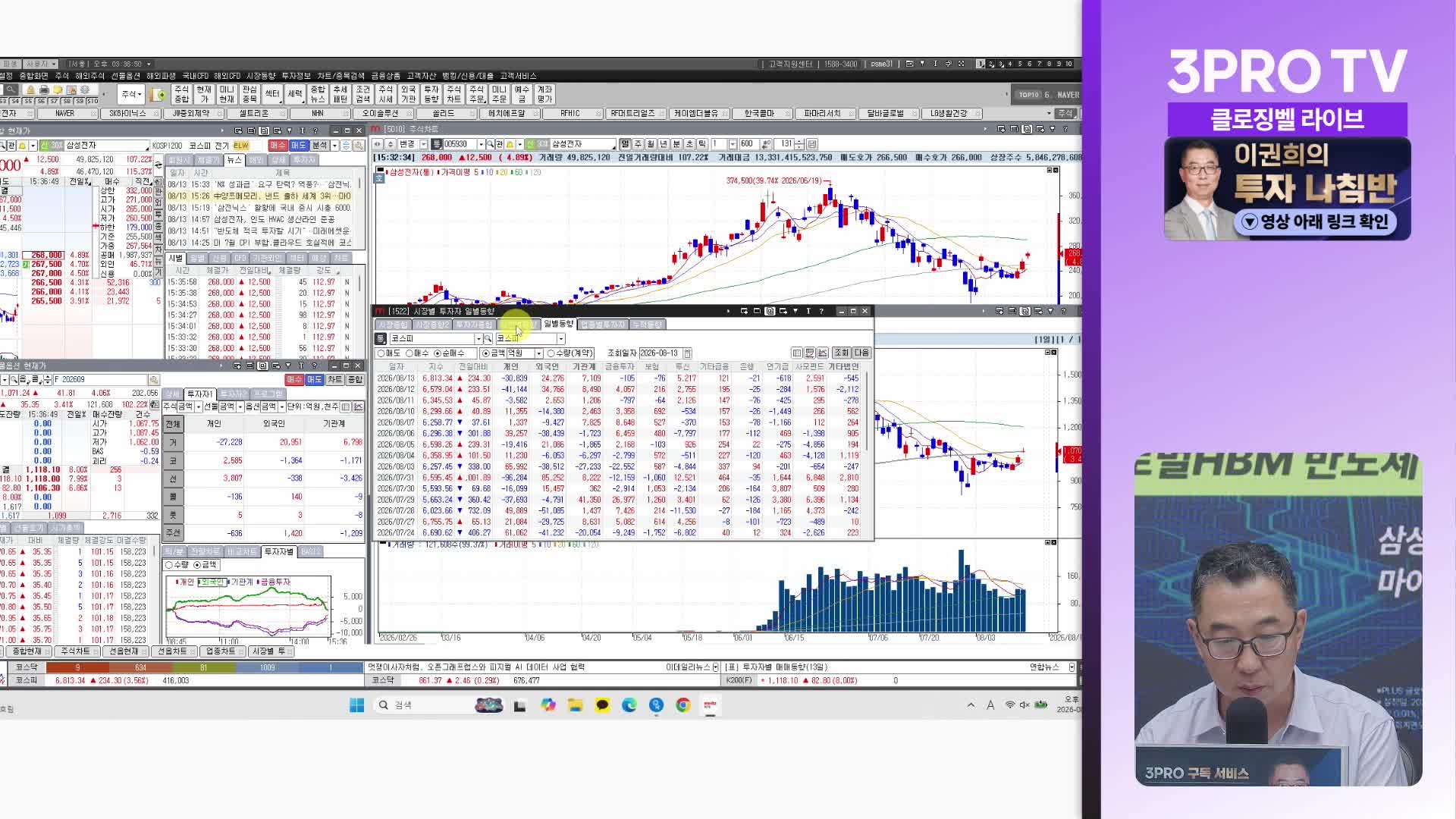This screenshot has height=819, width=1456.
Task: Open Edge browser from the taskbar
Action: tap(629, 705)
